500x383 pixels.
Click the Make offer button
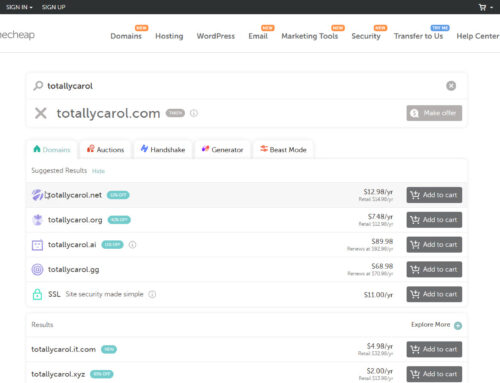(x=434, y=113)
